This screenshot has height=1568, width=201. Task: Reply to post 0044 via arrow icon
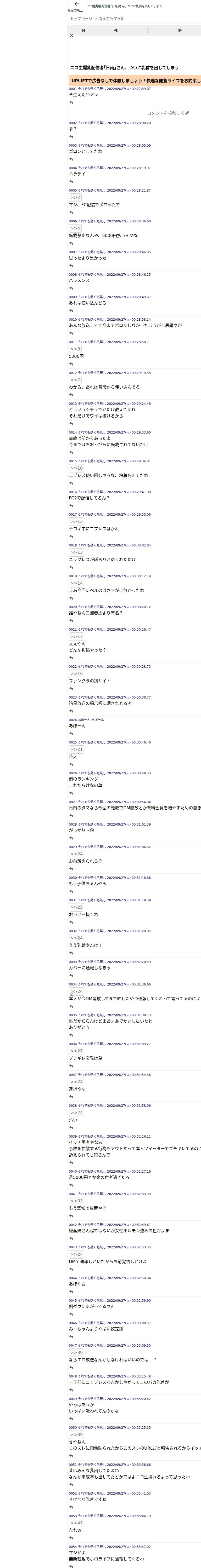(x=71, y=1292)
